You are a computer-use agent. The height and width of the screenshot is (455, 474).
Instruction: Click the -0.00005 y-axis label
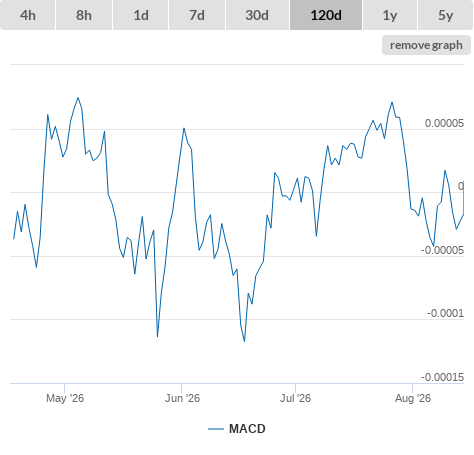click(x=442, y=250)
